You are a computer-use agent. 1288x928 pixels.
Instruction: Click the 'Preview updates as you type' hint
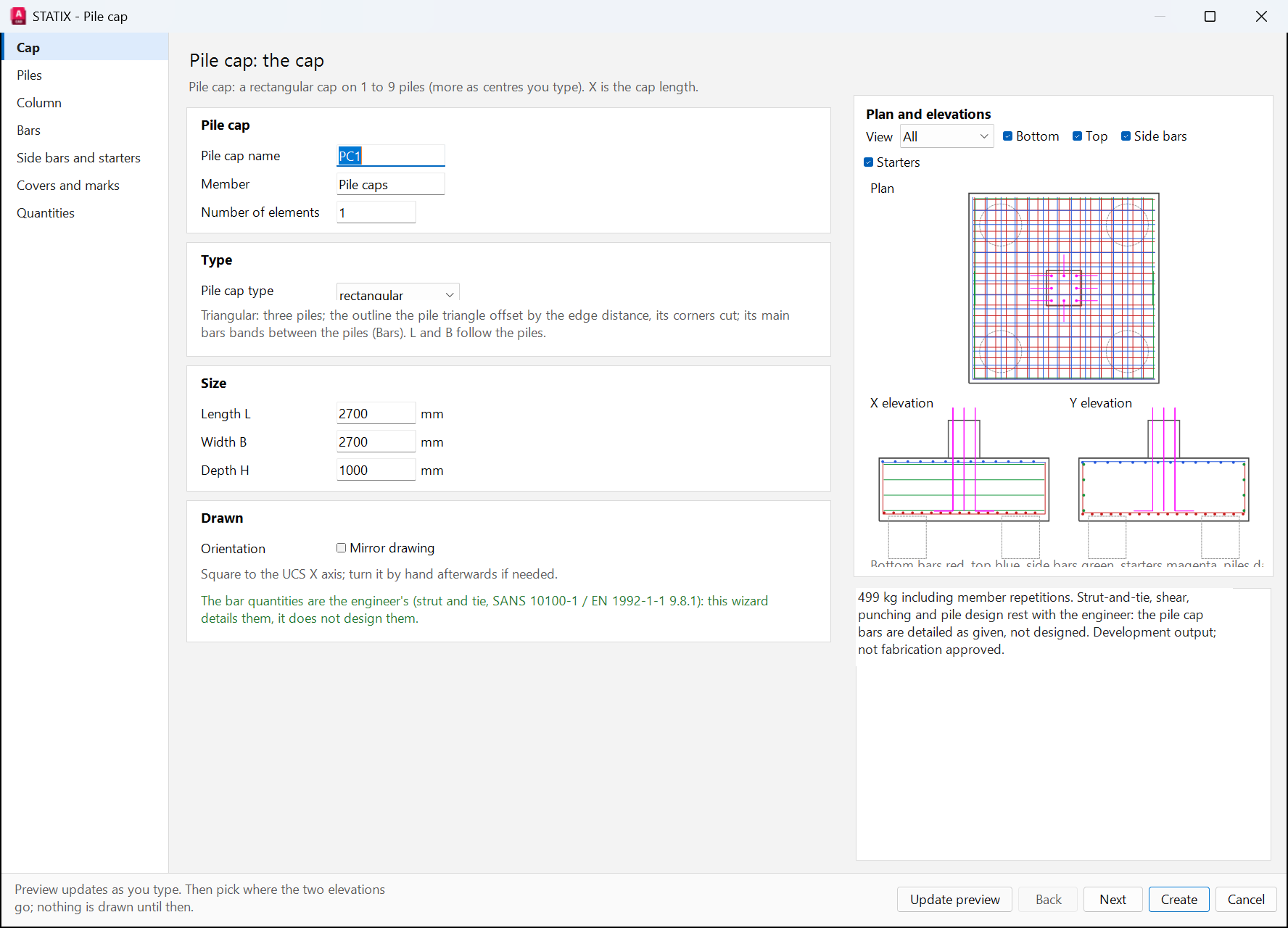(x=199, y=898)
